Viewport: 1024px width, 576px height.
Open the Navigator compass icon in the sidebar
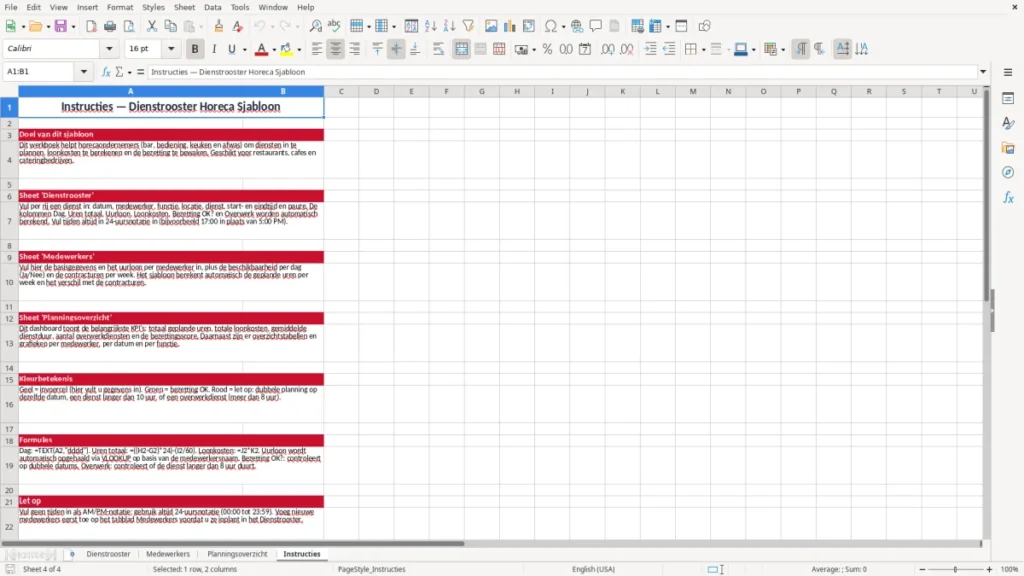click(1008, 172)
